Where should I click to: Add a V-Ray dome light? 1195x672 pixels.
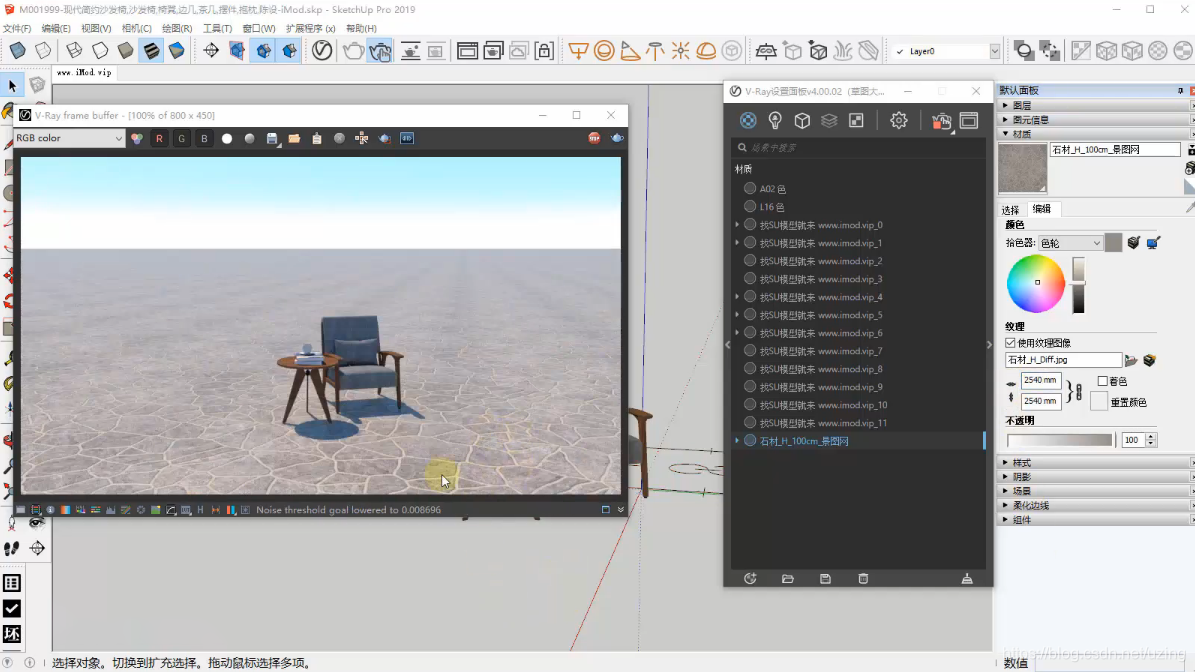coord(706,51)
